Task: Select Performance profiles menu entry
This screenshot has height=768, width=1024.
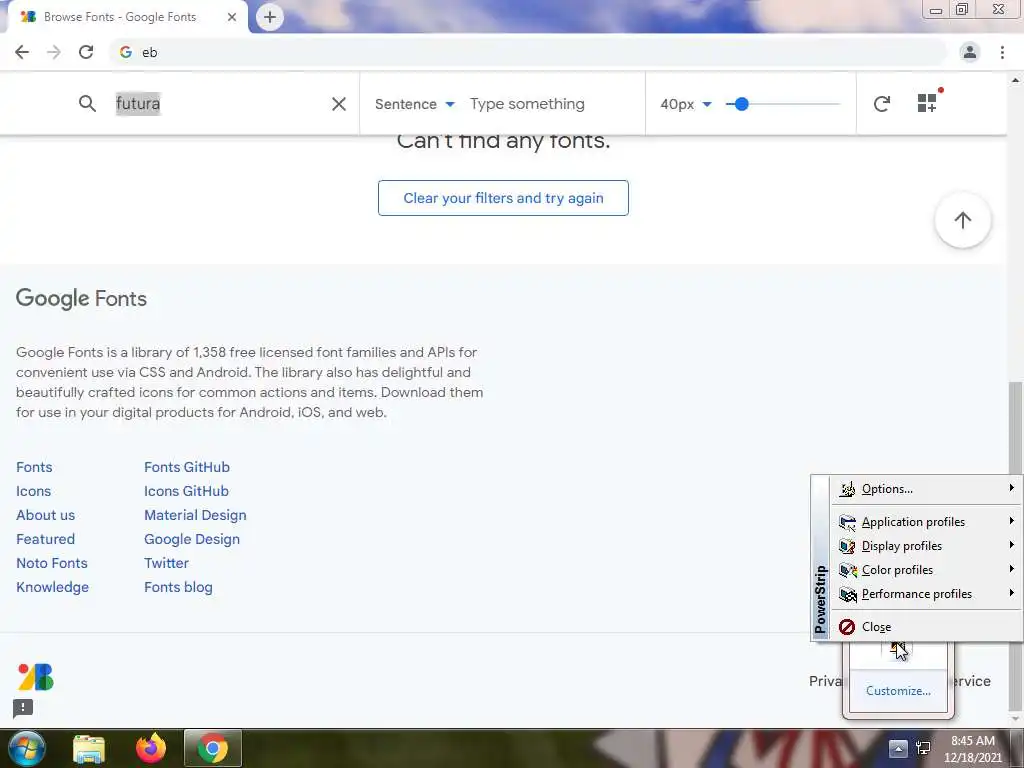Action: (926, 594)
